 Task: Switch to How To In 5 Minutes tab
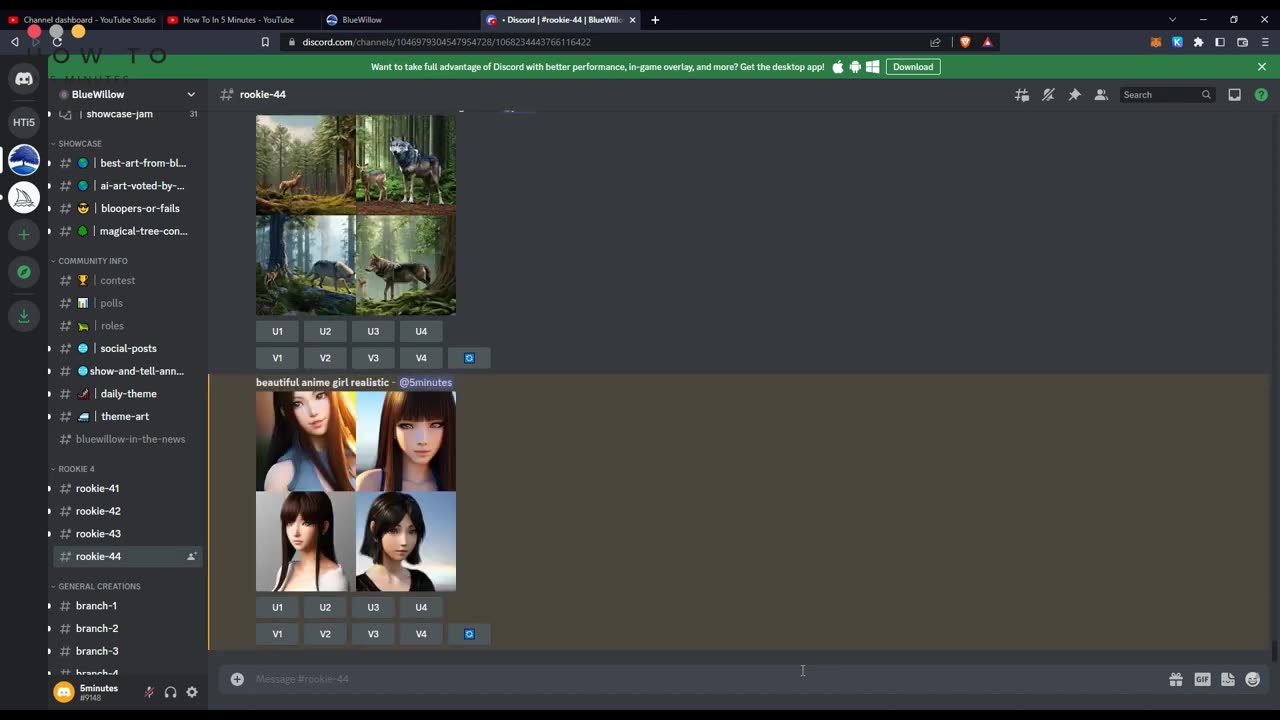[x=239, y=19]
